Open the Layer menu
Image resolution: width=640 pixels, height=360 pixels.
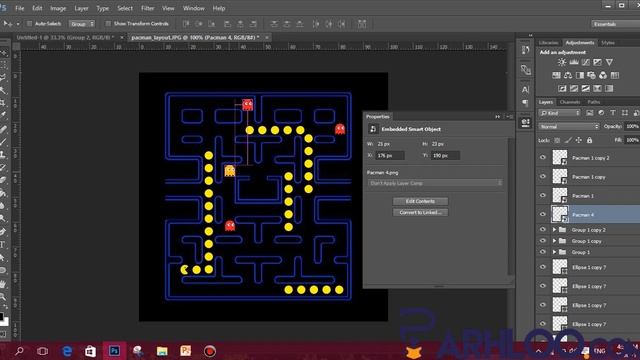(81, 8)
